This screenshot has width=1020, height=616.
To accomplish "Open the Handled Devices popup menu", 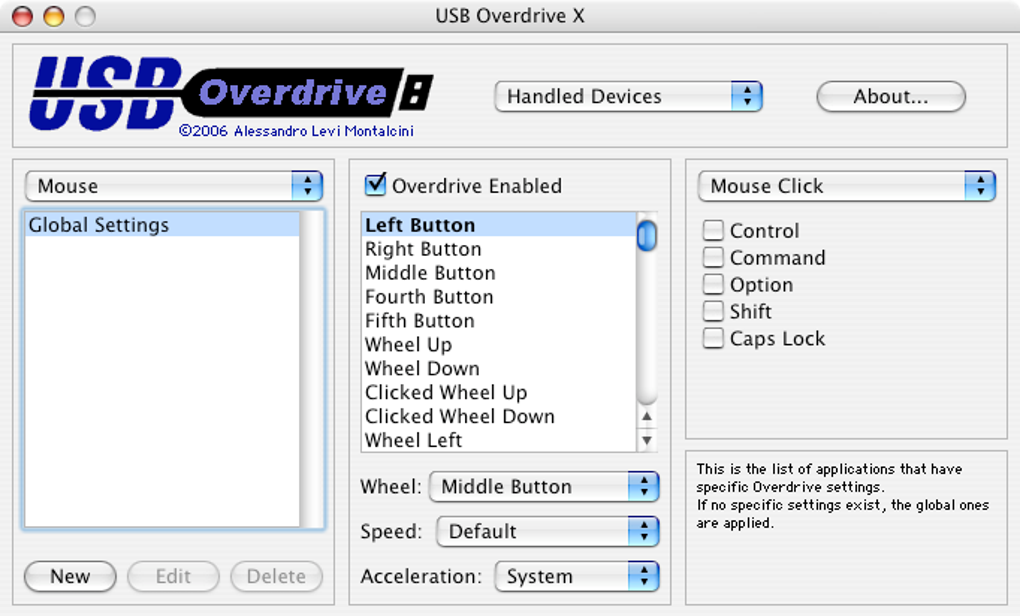I will (x=628, y=96).
